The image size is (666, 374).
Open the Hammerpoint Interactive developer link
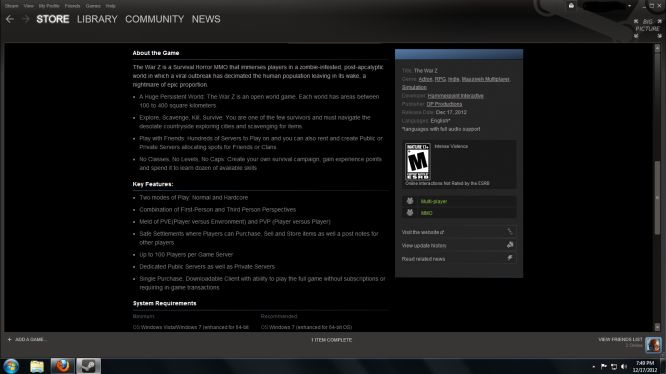pyautogui.click(x=455, y=96)
